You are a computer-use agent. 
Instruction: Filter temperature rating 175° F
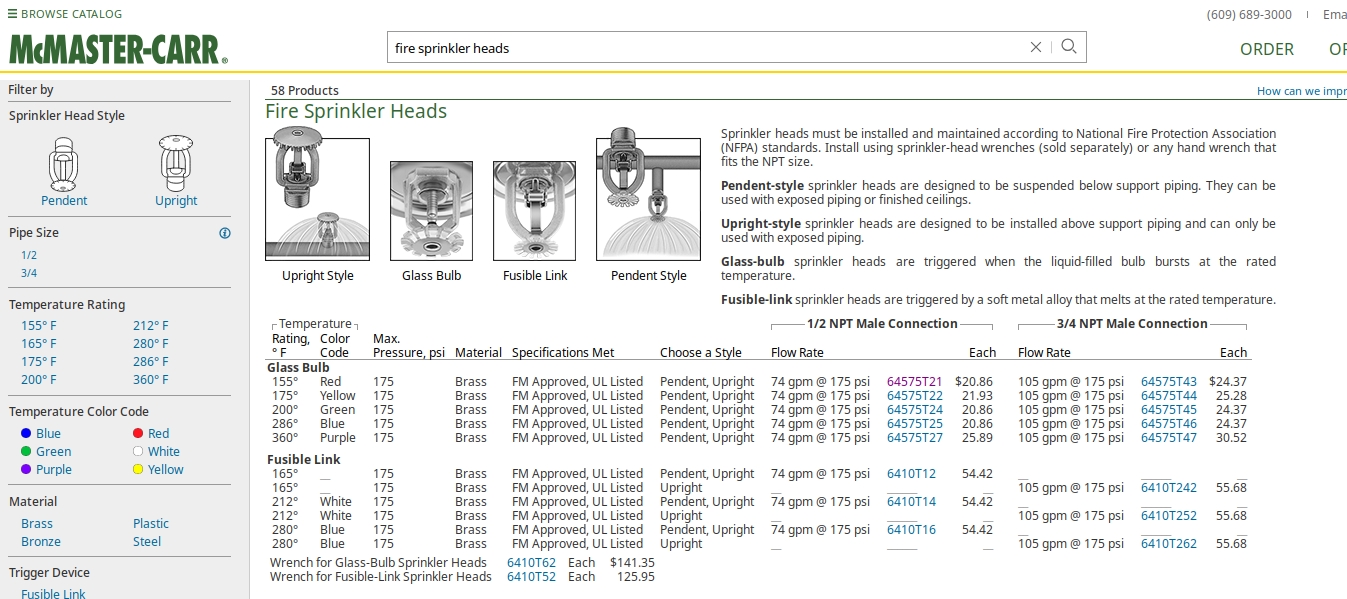[39, 361]
